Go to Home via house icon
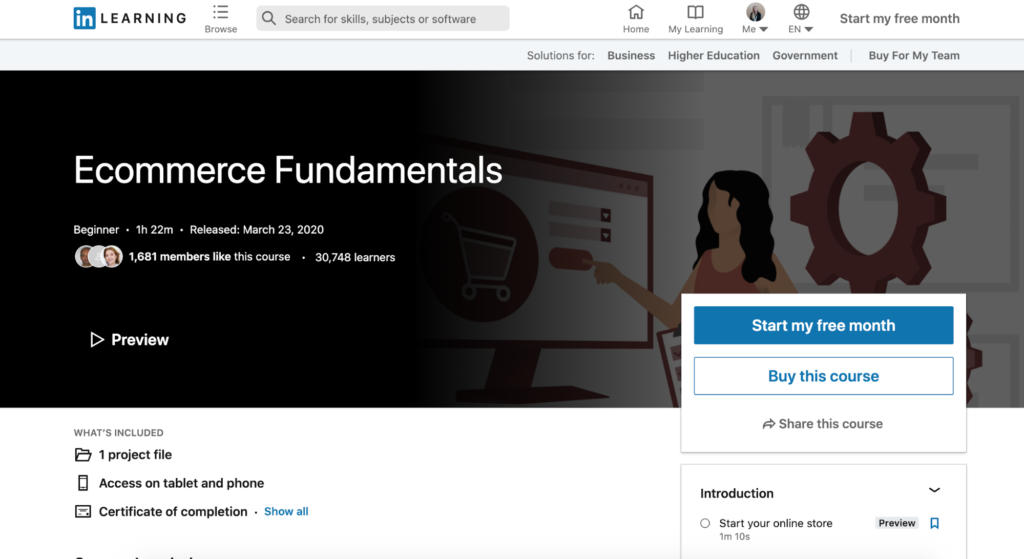Screen dimensions: 1024x559 635,12
